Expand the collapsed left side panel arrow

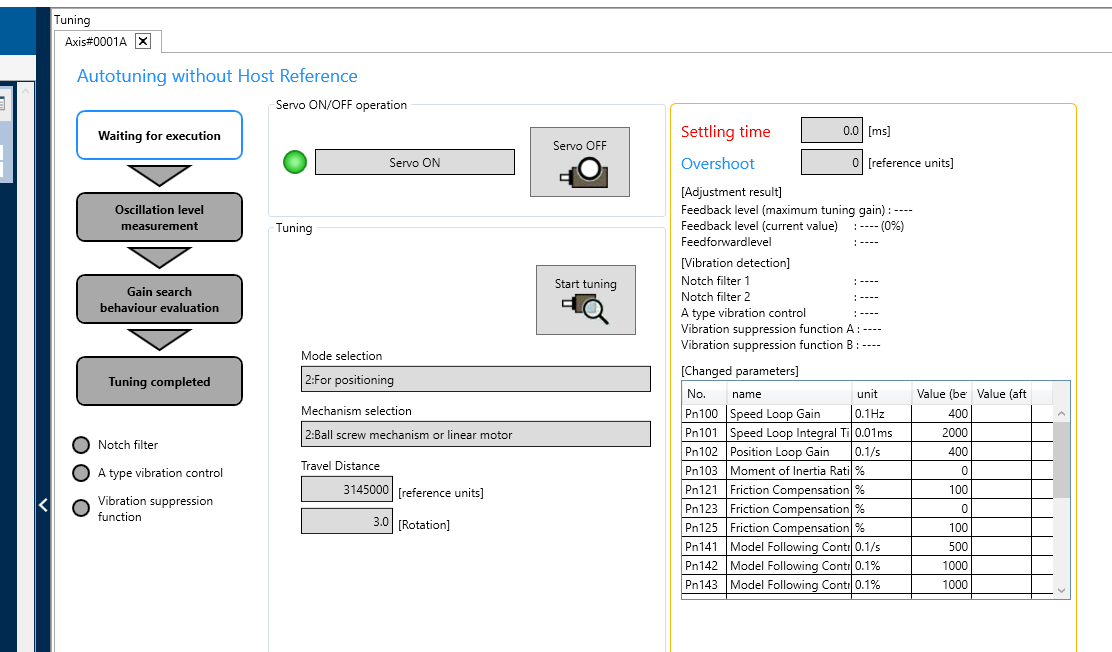(x=43, y=504)
